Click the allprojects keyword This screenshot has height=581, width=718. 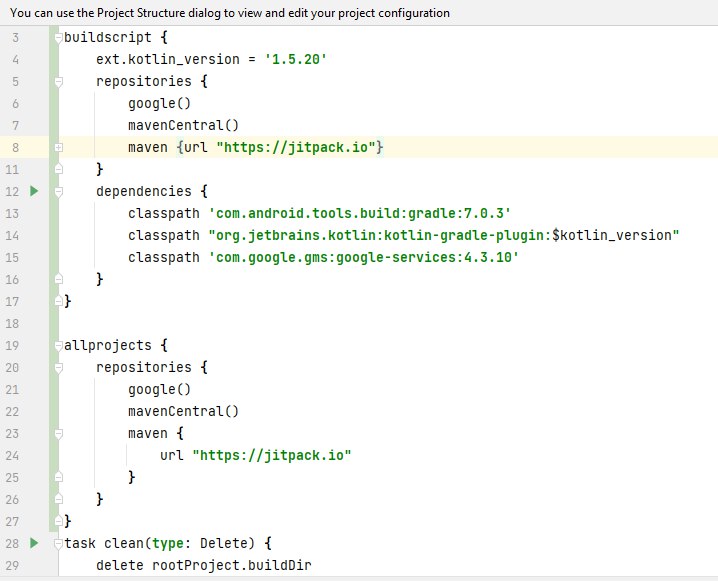point(108,346)
